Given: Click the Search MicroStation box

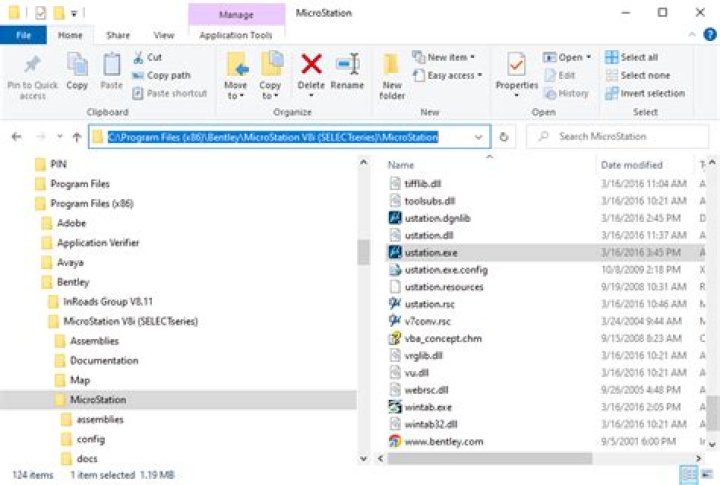Looking at the screenshot, I should click(617, 136).
